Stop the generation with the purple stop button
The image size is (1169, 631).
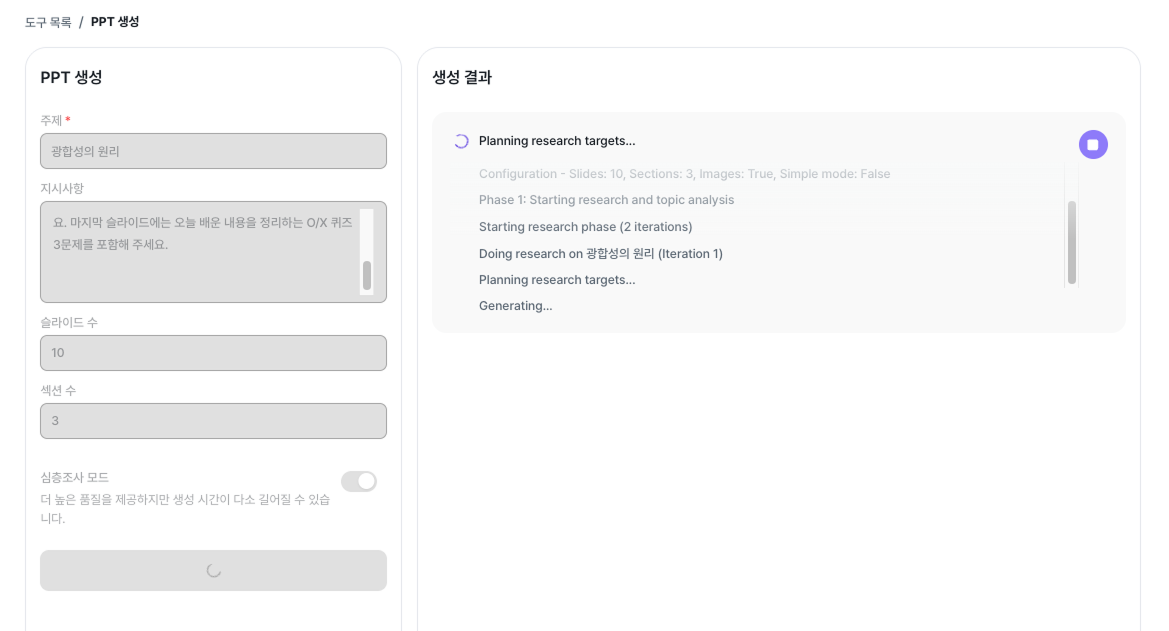coord(1093,145)
